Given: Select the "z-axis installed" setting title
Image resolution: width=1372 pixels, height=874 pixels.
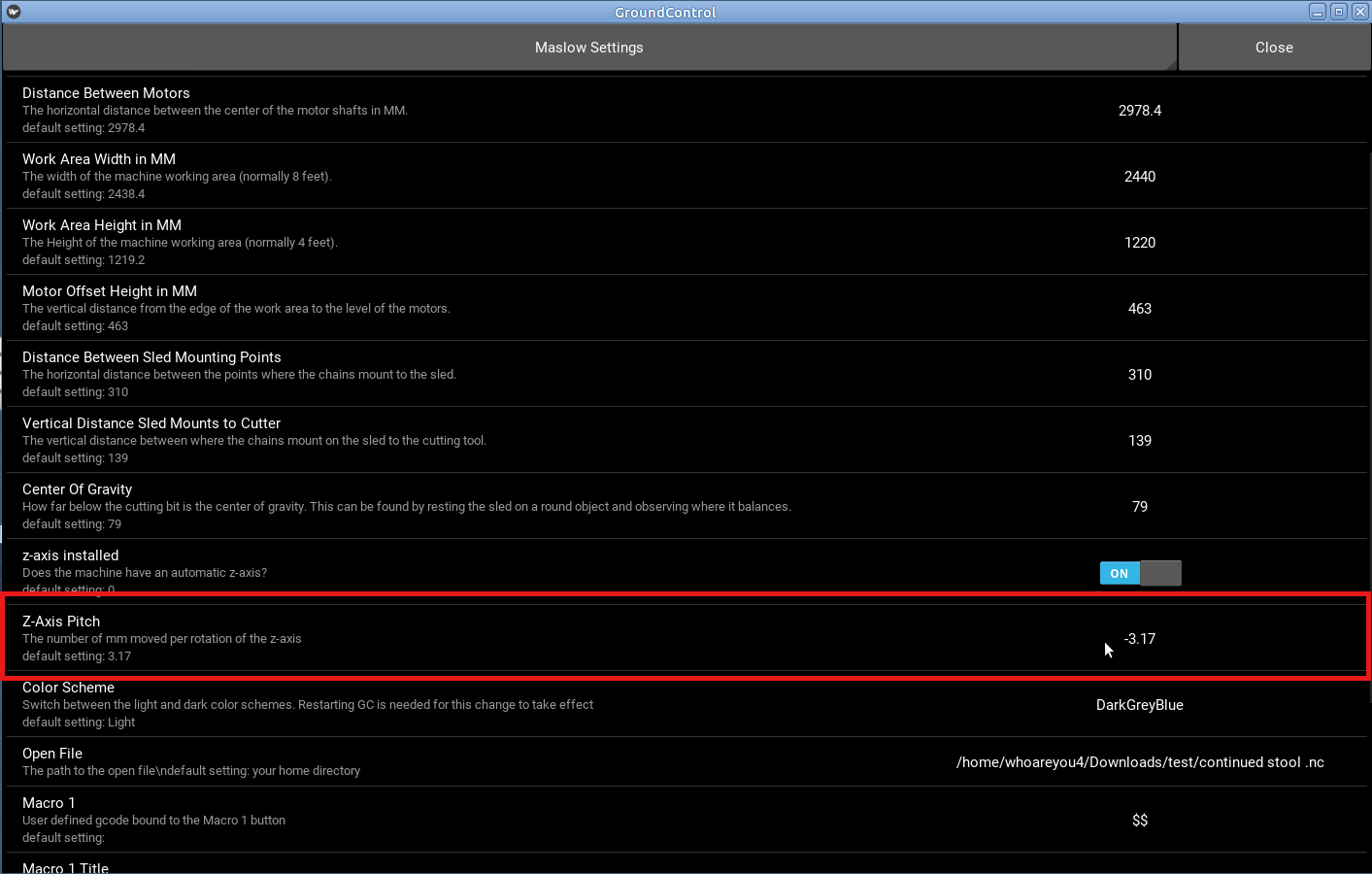Looking at the screenshot, I should (71, 555).
